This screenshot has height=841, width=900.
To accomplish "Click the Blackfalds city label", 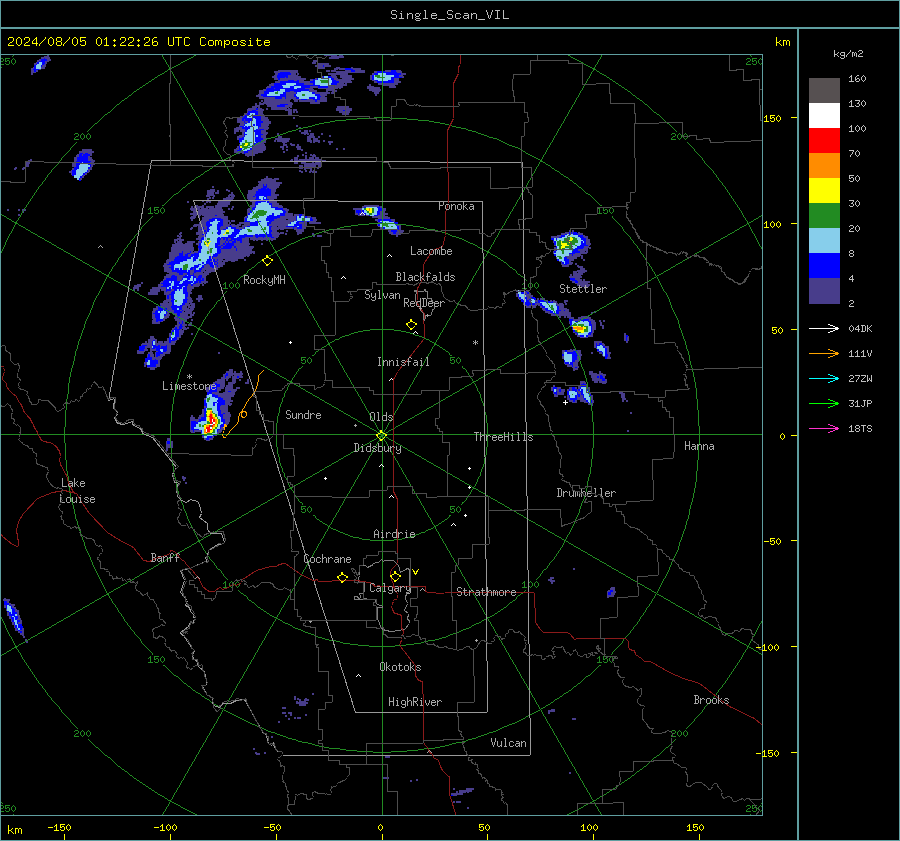I will pos(425,277).
